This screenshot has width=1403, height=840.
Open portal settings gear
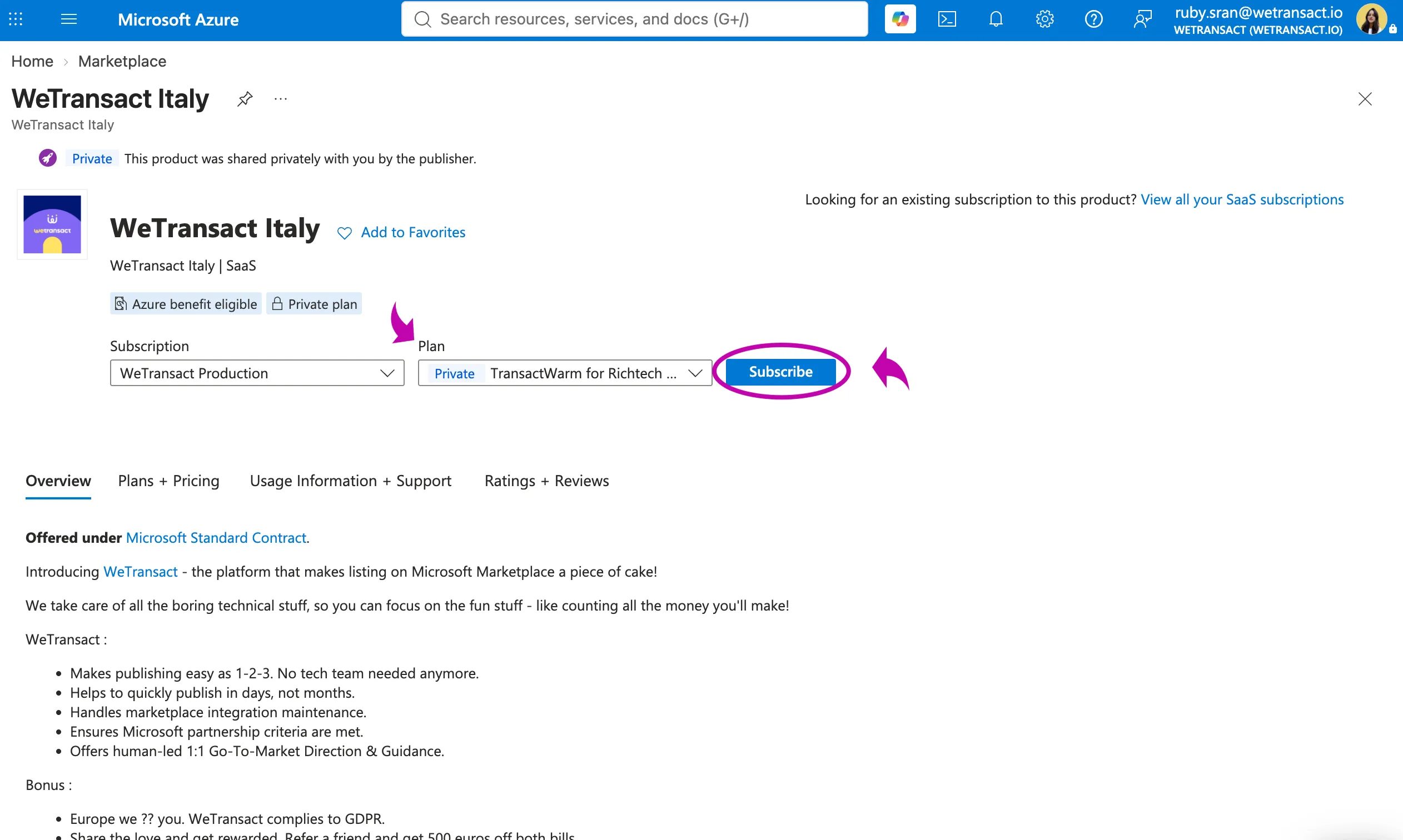coord(1044,19)
